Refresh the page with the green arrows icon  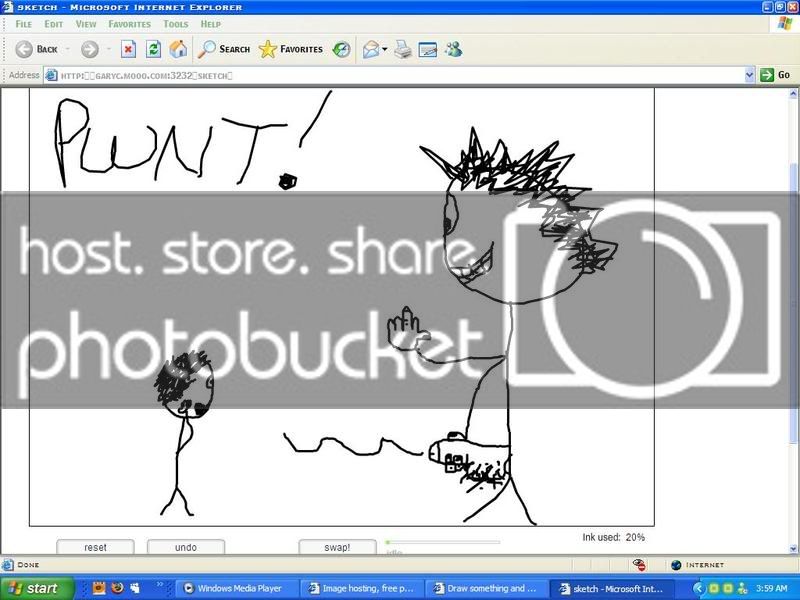click(x=153, y=49)
